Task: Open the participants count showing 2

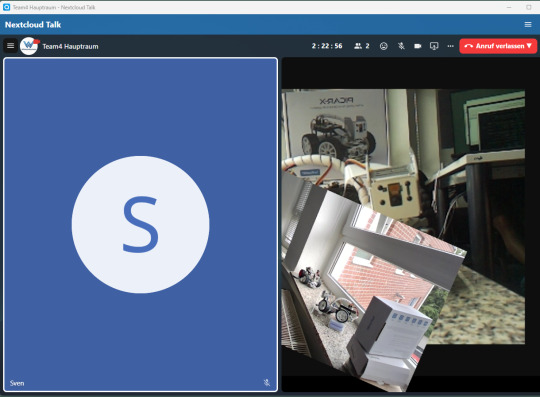Action: click(362, 46)
